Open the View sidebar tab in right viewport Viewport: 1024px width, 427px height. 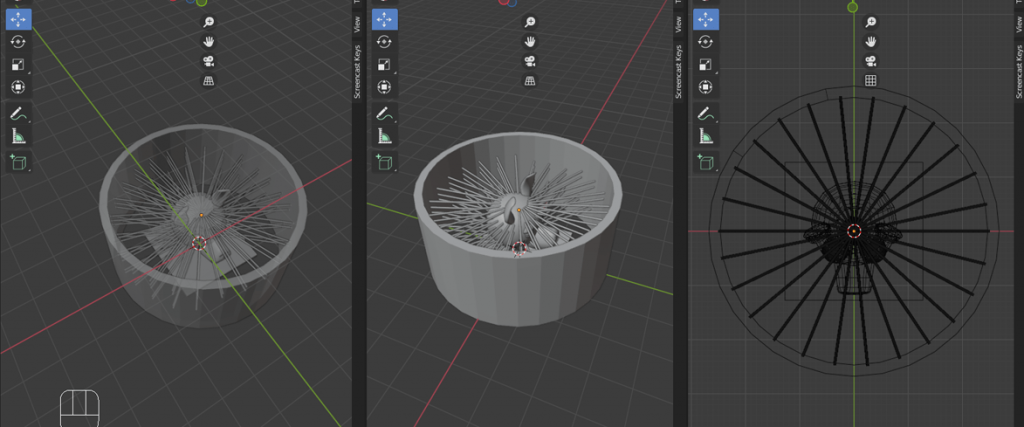1019,25
